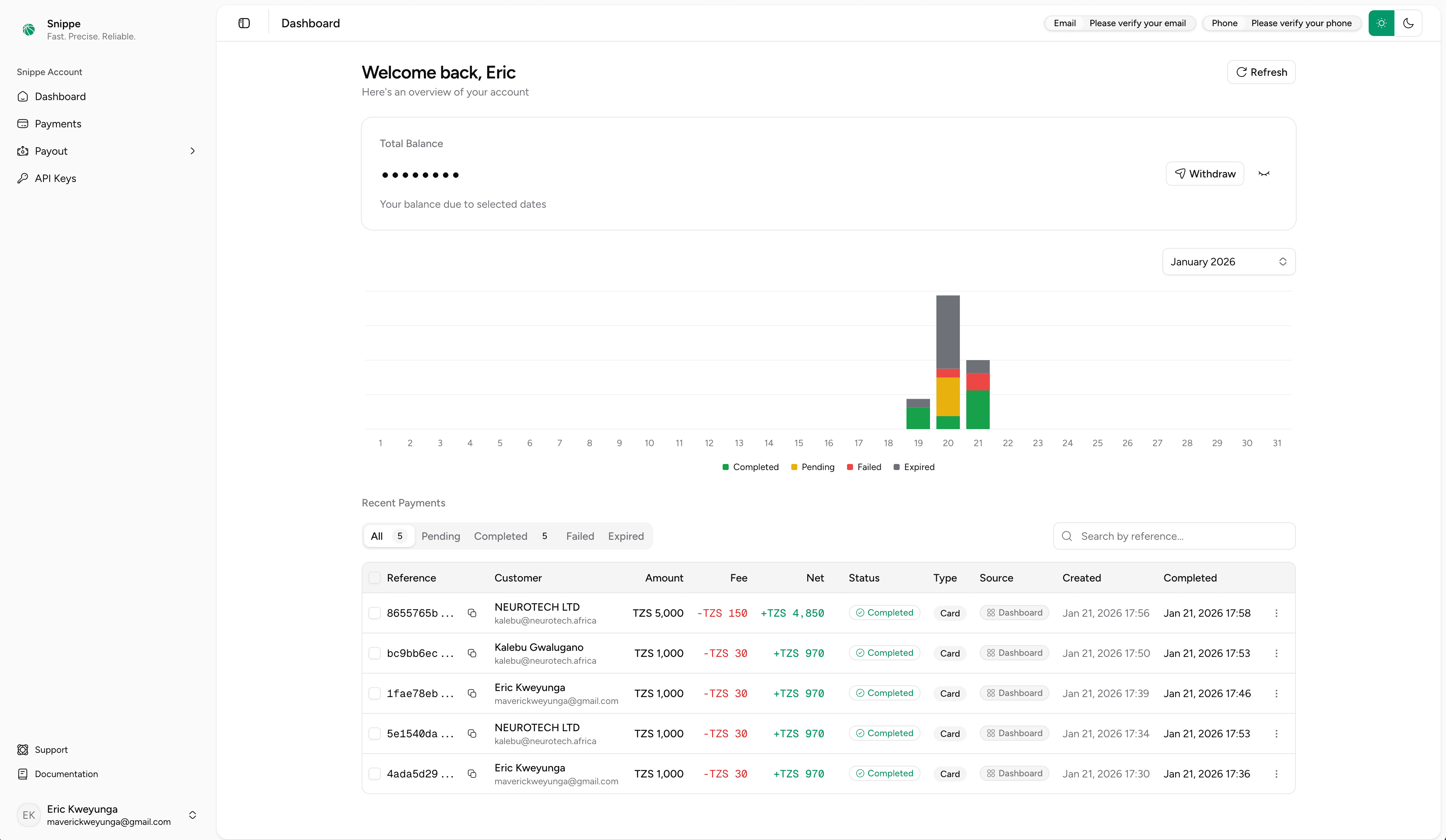Open API Keys via the key icon
Screen dimensions: 1446x840
coord(23,178)
